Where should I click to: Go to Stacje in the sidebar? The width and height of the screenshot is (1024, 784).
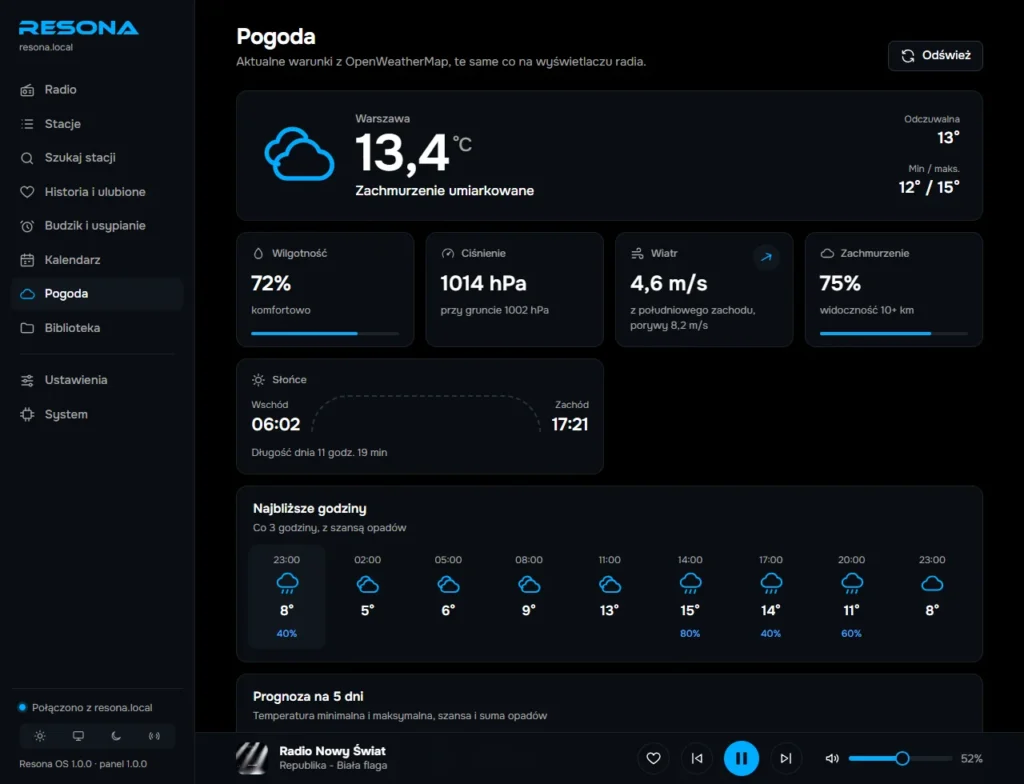pyautogui.click(x=97, y=123)
